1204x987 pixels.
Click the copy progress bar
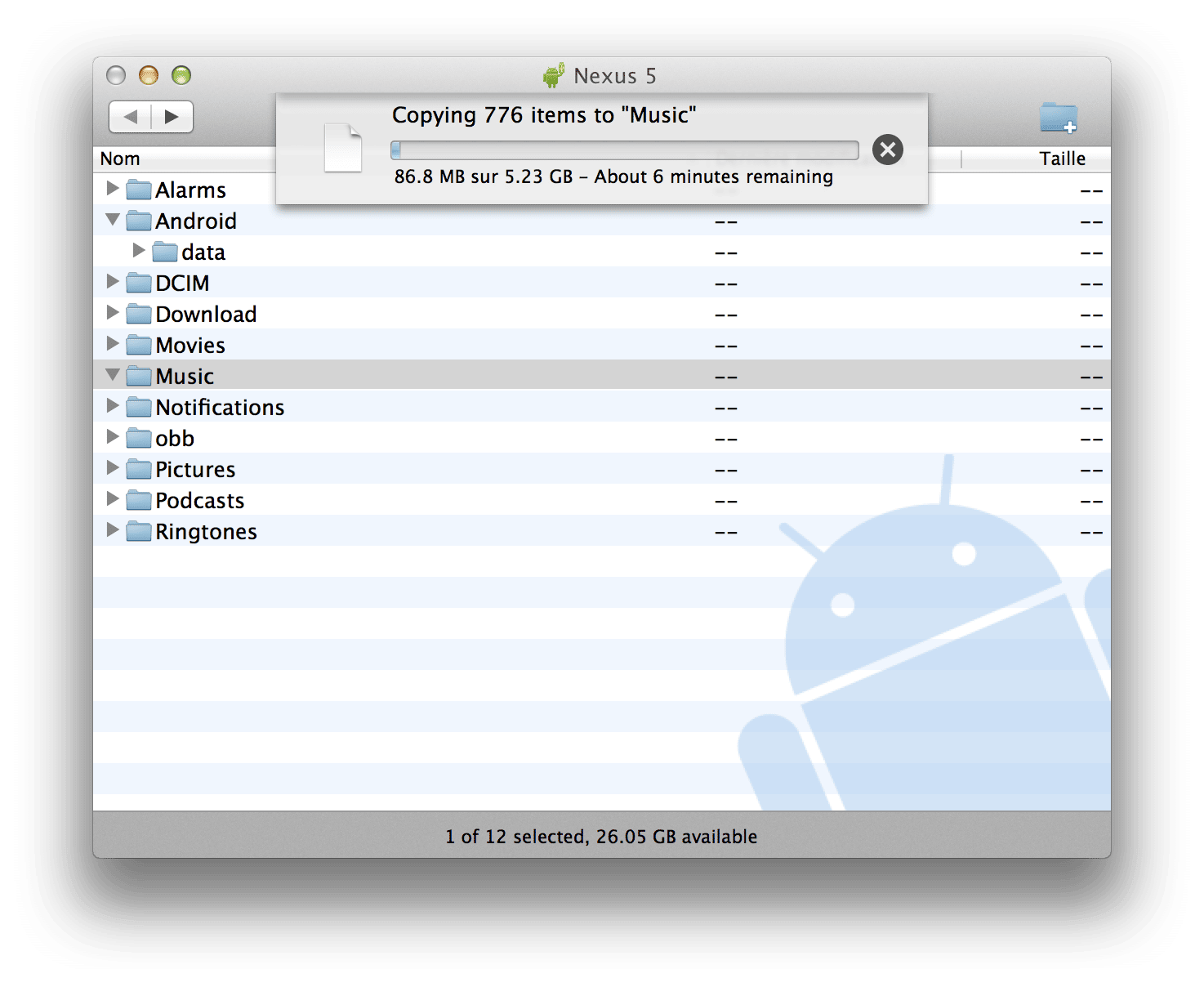point(625,150)
